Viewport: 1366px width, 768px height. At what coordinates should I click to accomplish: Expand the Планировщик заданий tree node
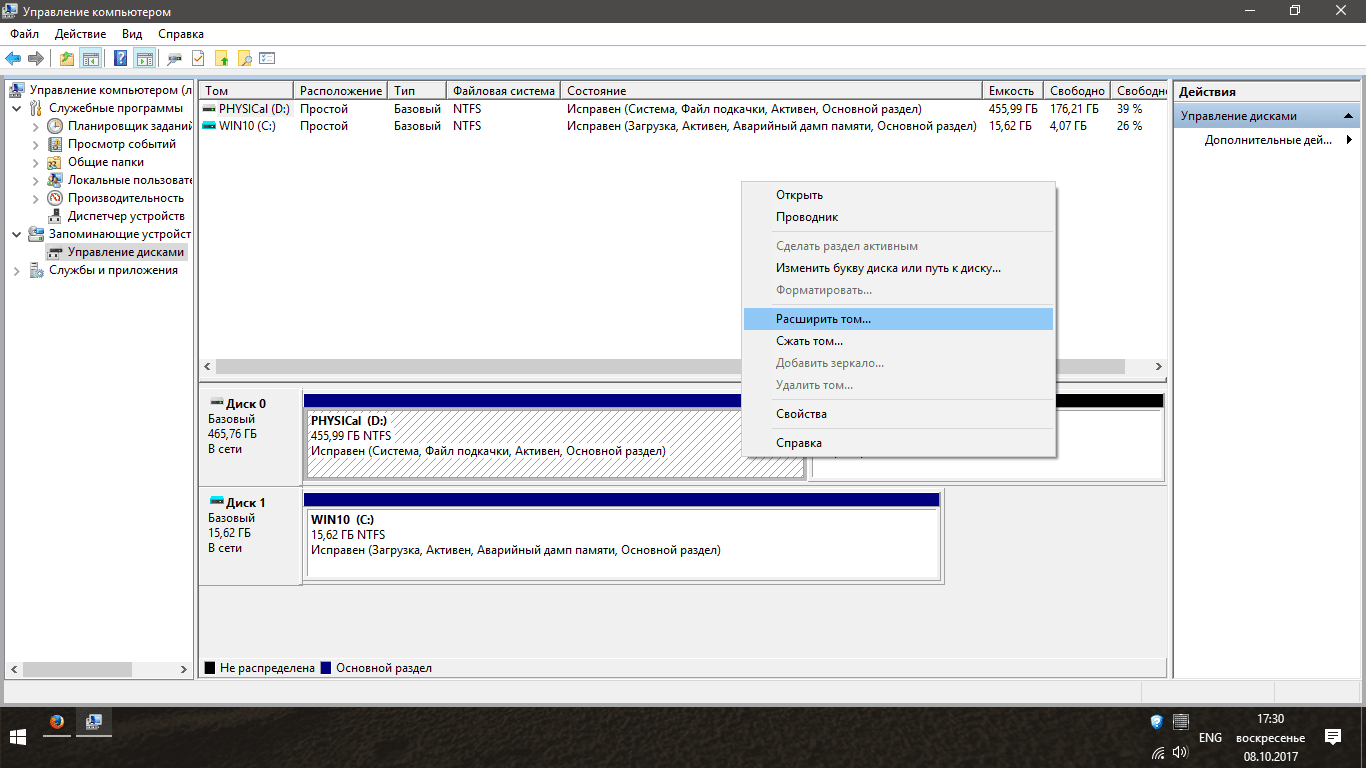click(x=36, y=126)
